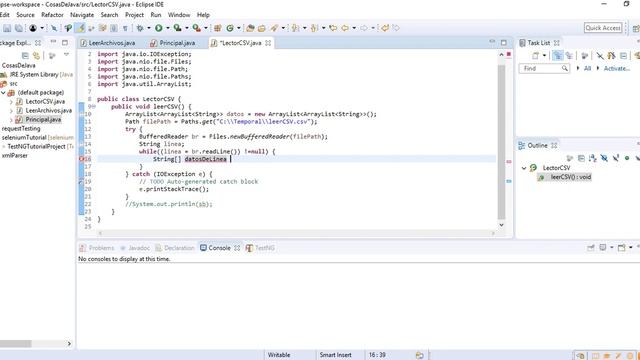The width and height of the screenshot is (640, 360).
Task: Click the Previous Annotation toolbar icon
Action: 314,28
